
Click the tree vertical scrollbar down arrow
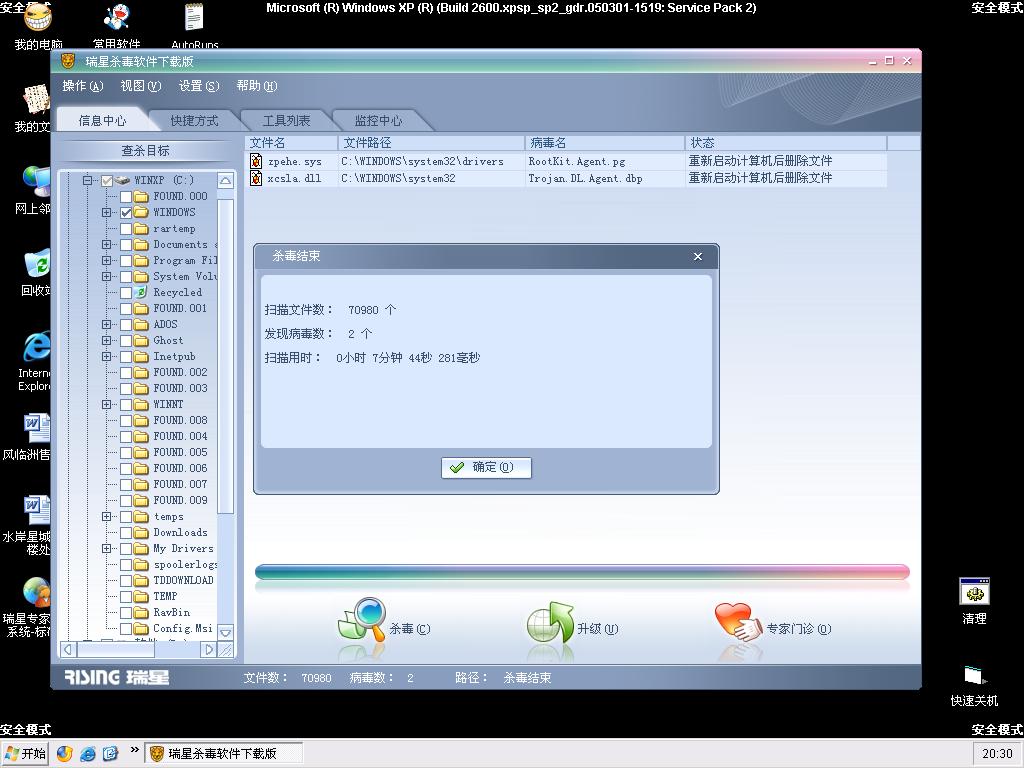coord(225,632)
